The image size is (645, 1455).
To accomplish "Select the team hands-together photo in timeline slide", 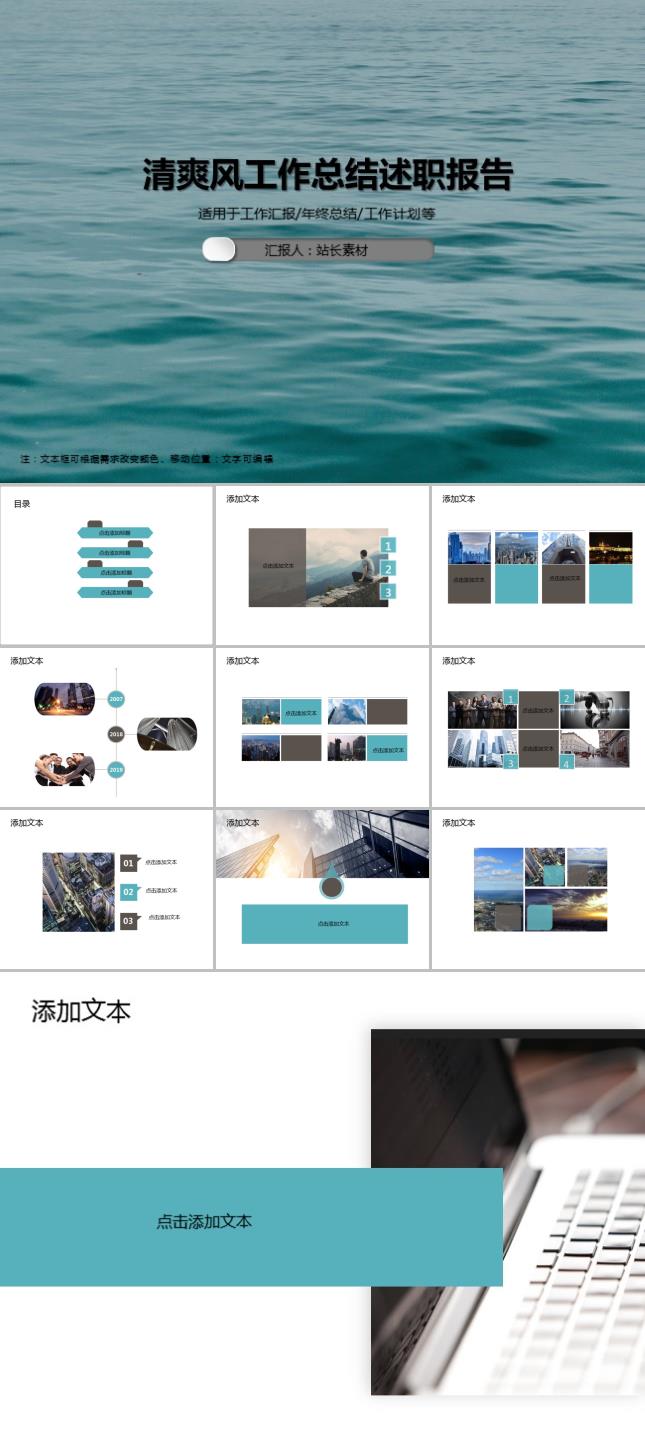I will point(65,769).
